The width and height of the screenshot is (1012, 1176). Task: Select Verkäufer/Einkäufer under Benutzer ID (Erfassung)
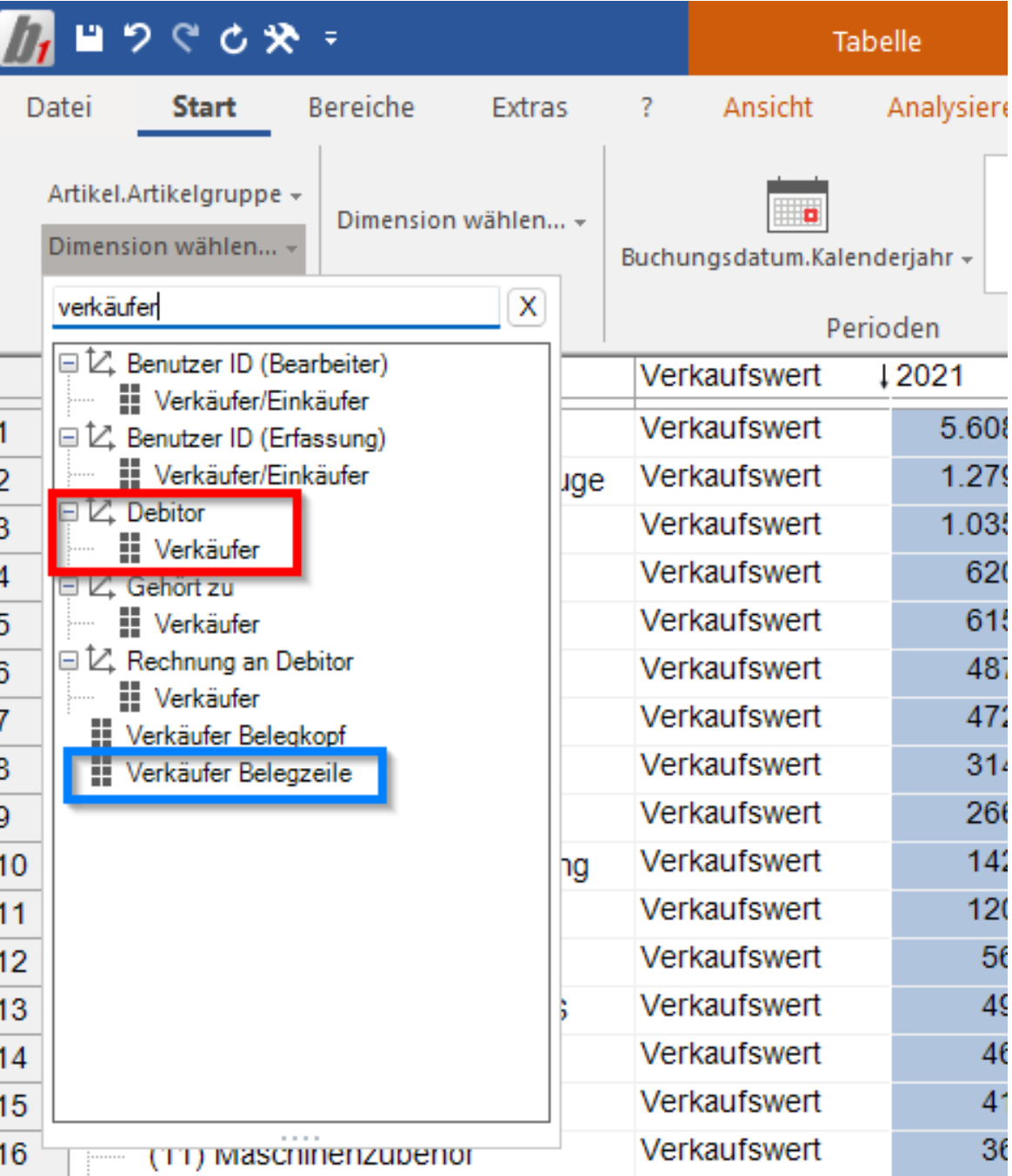click(262, 475)
